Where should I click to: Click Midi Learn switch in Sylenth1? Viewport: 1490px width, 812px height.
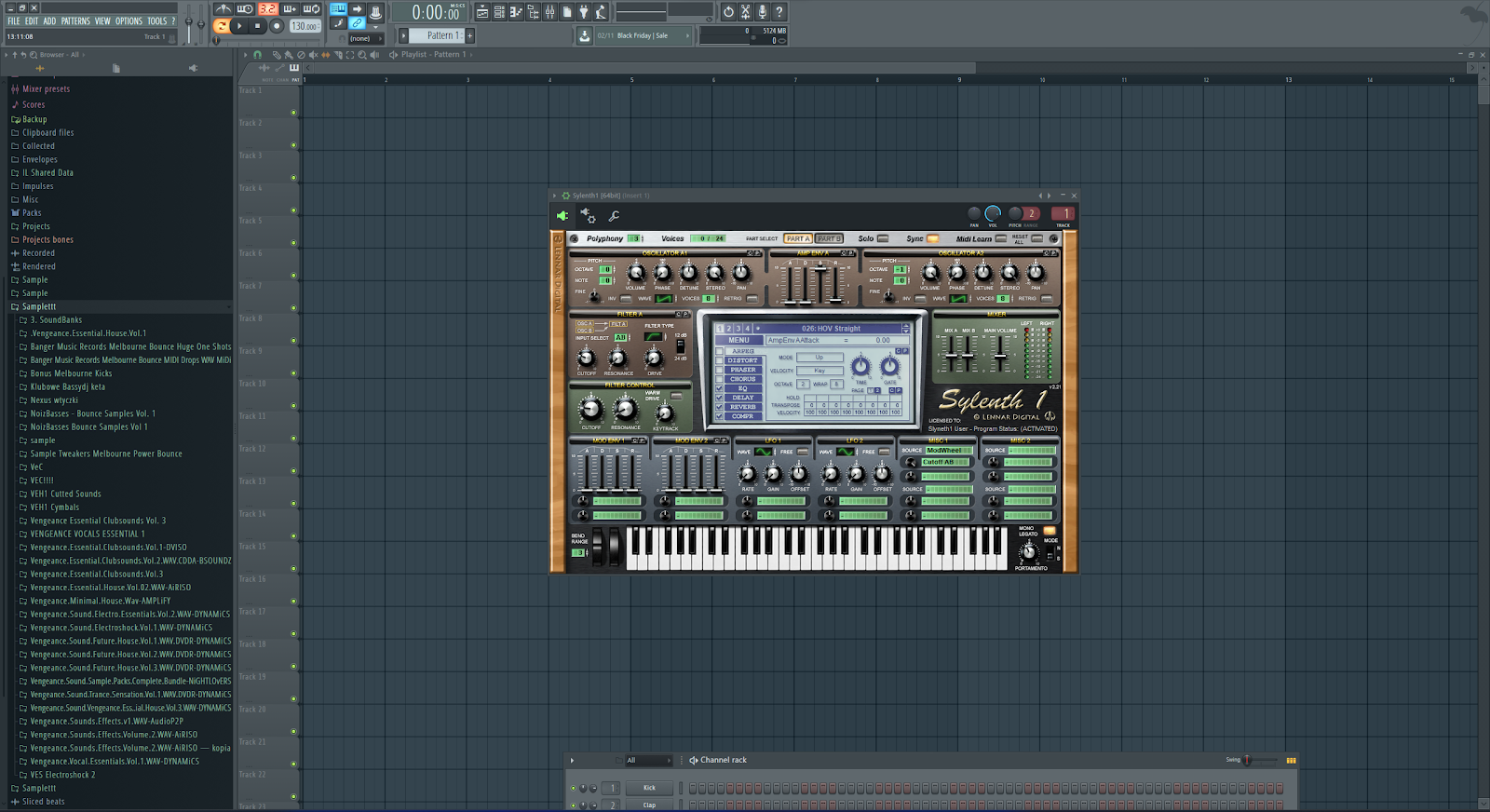click(x=1000, y=238)
